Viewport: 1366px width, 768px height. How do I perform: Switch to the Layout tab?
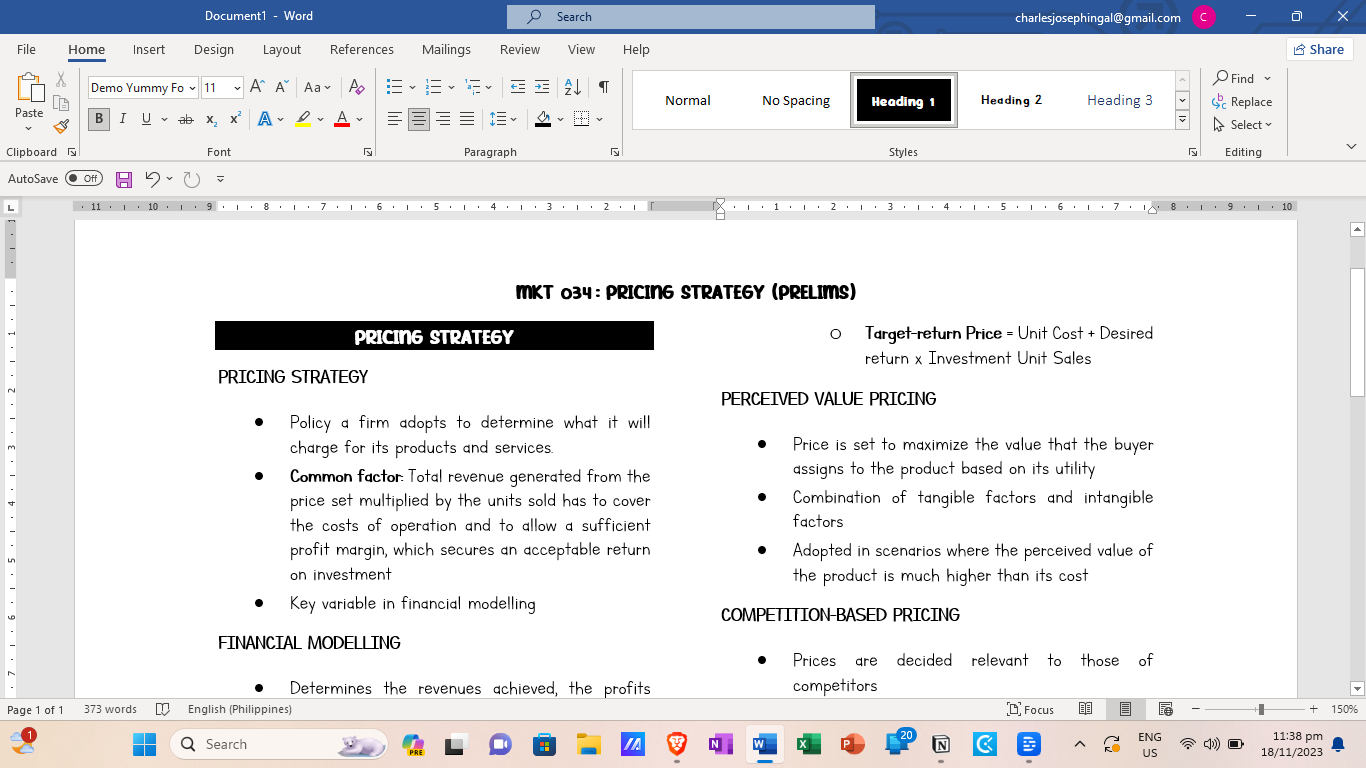pyautogui.click(x=282, y=49)
